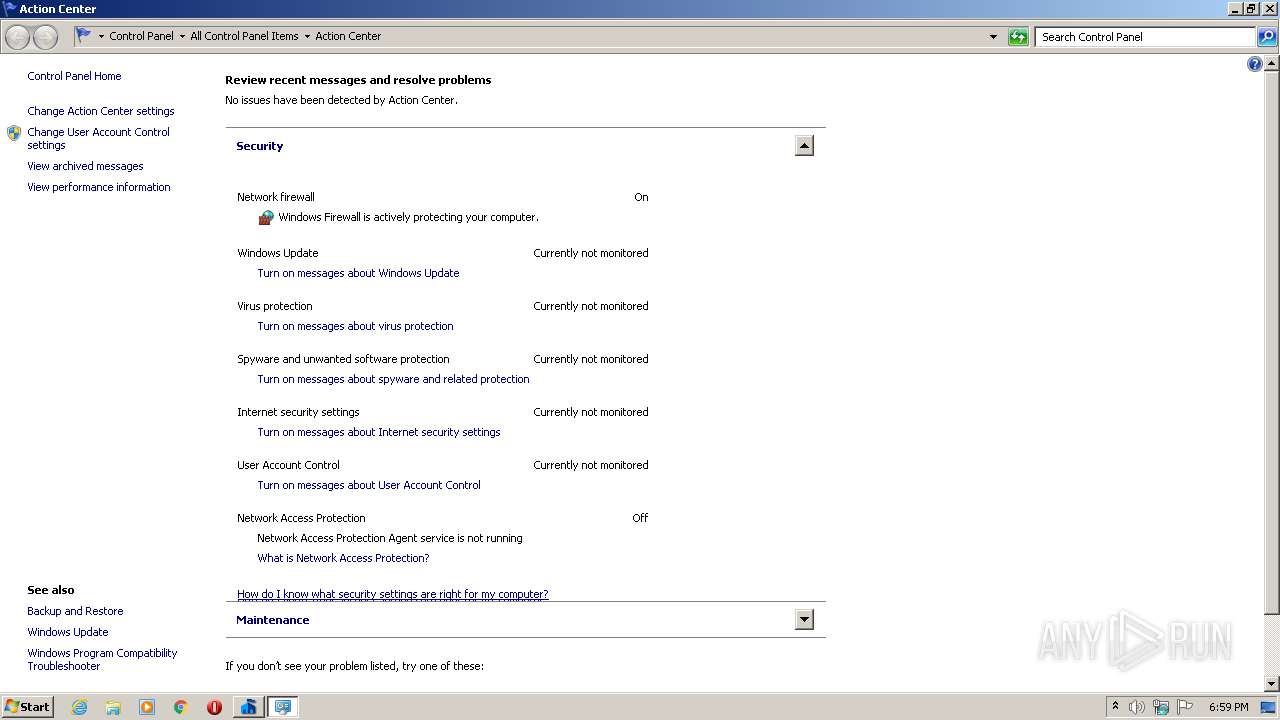This screenshot has width=1280, height=720.
Task: Click the active Action Center taskbar button
Action: pyautogui.click(x=283, y=707)
